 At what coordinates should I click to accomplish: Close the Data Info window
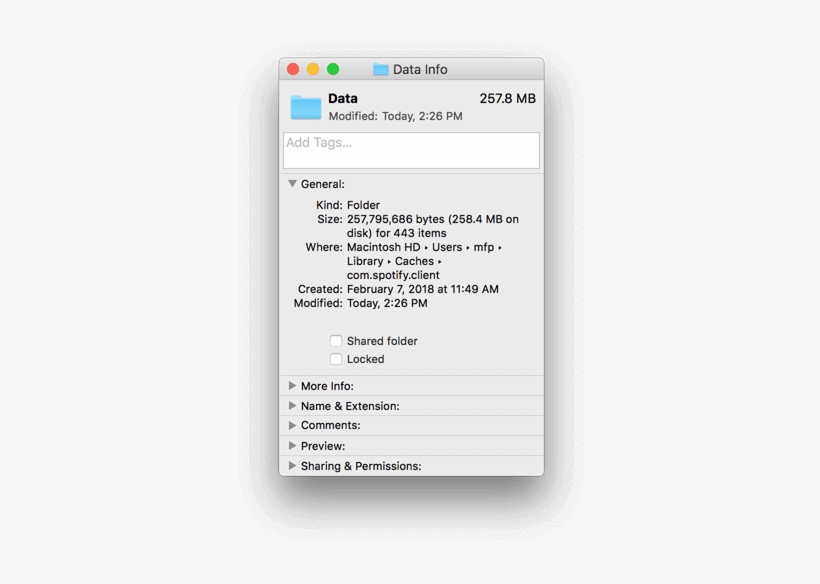pyautogui.click(x=293, y=69)
